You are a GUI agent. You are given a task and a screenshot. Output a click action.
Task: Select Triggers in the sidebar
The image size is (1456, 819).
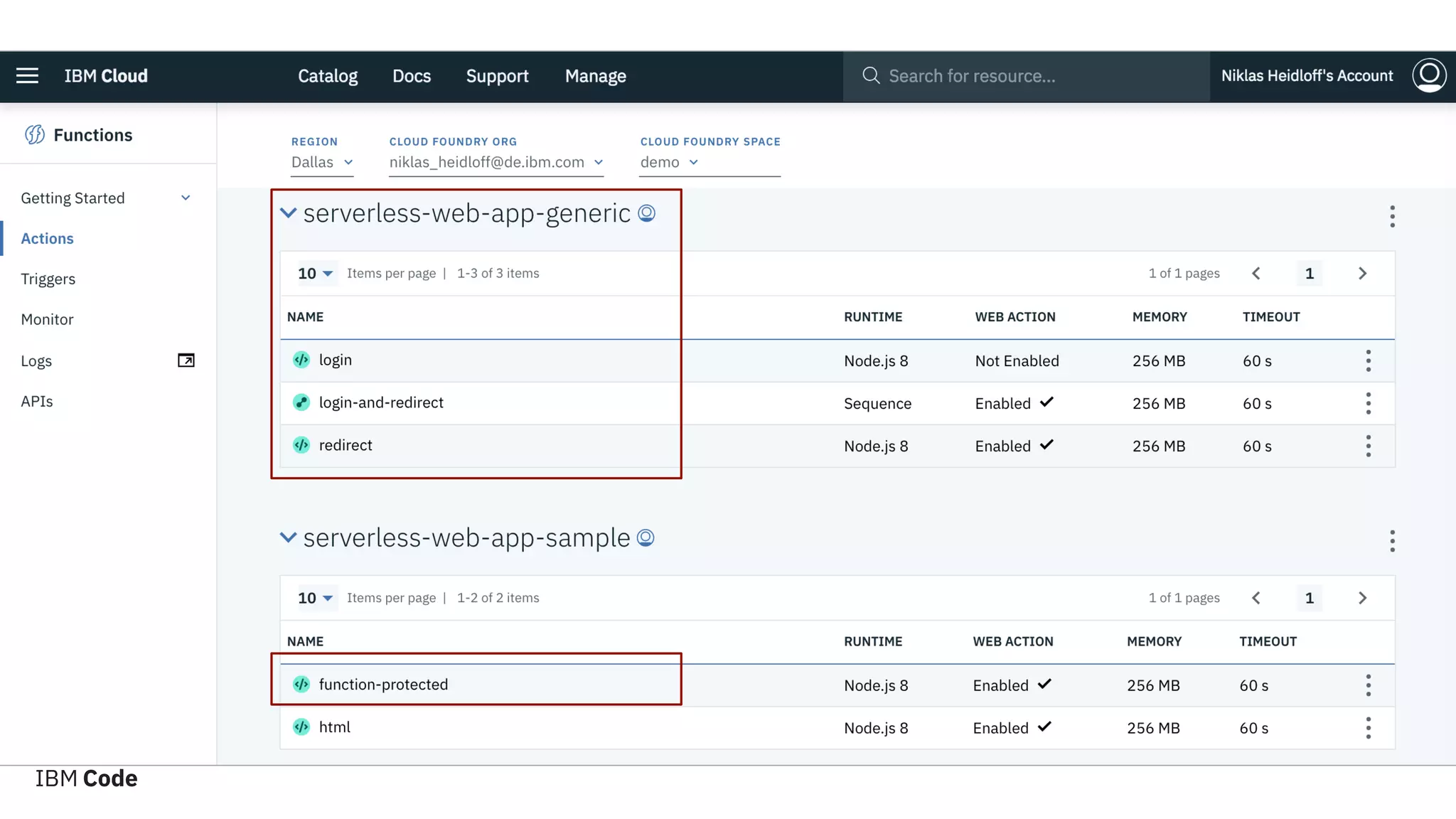click(x=48, y=279)
